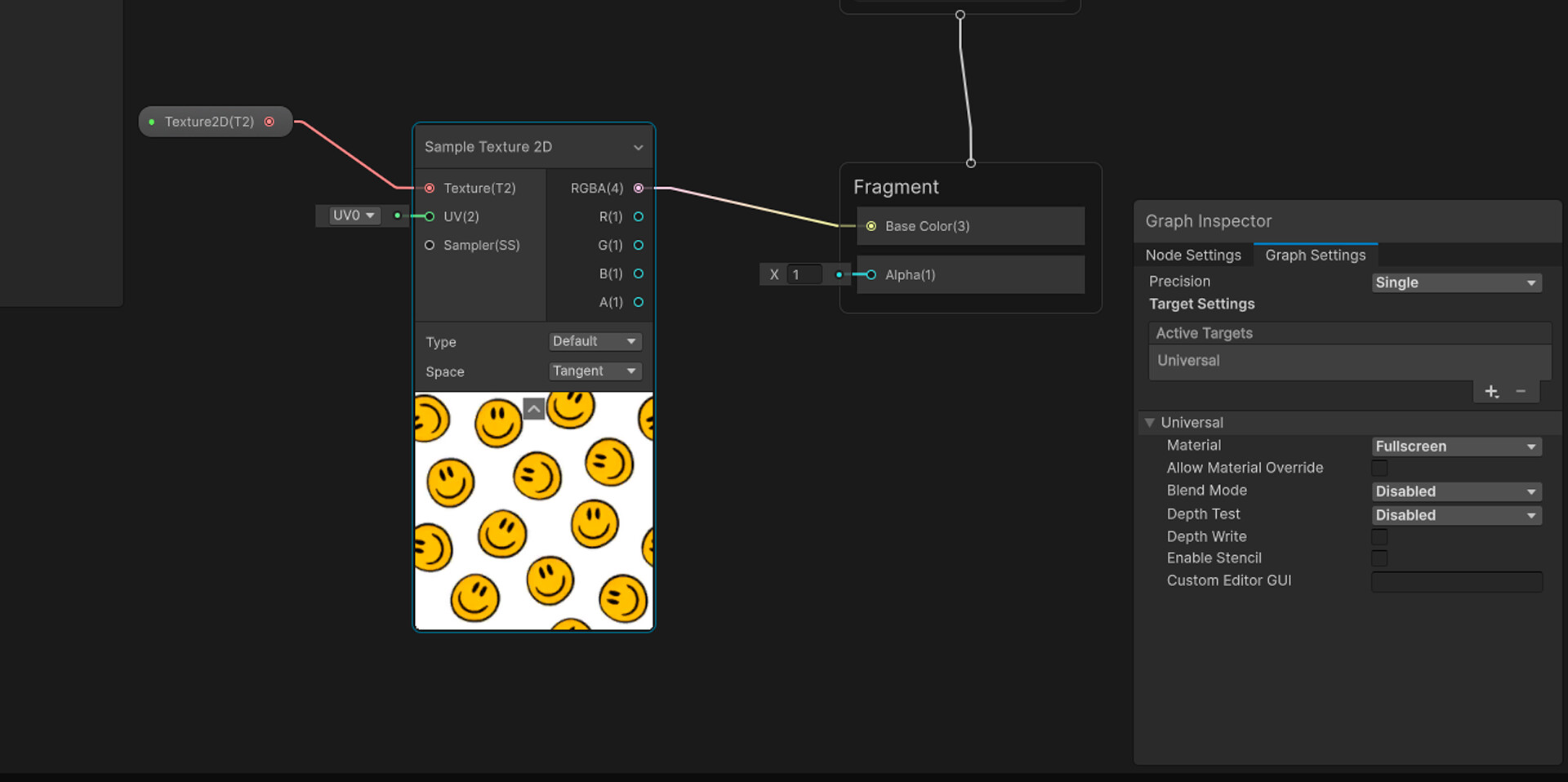Screen dimensions: 1568x782
Task: Remove Universal target with minus icon
Action: click(1521, 391)
